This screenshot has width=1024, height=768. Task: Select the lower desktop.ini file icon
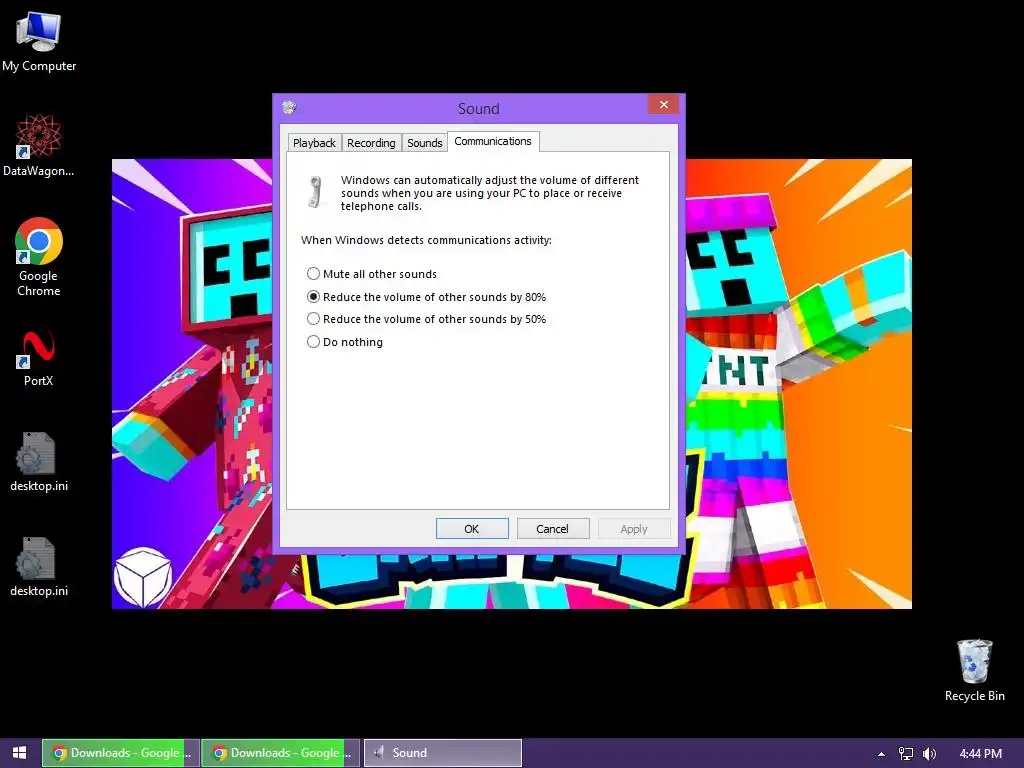39,566
